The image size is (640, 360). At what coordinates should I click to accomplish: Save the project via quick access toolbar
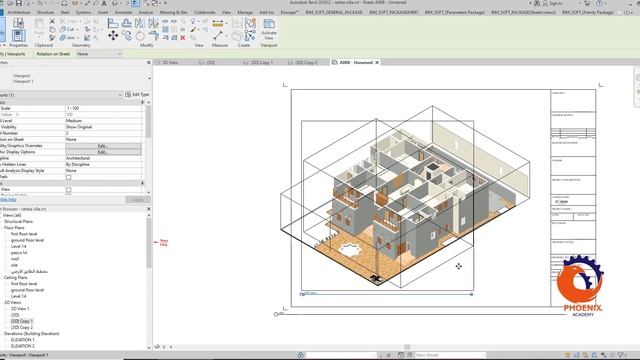coord(19,3)
